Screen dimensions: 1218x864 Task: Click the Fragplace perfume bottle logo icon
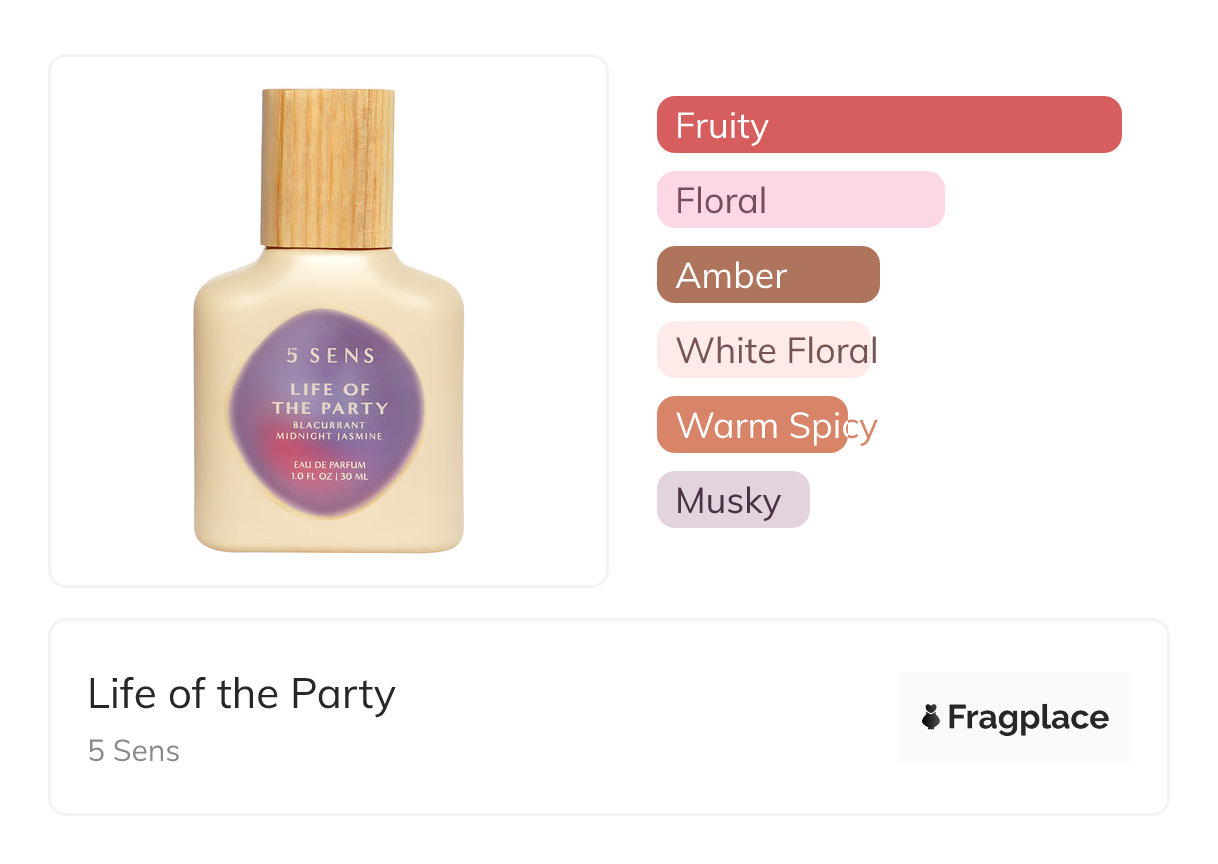[931, 717]
